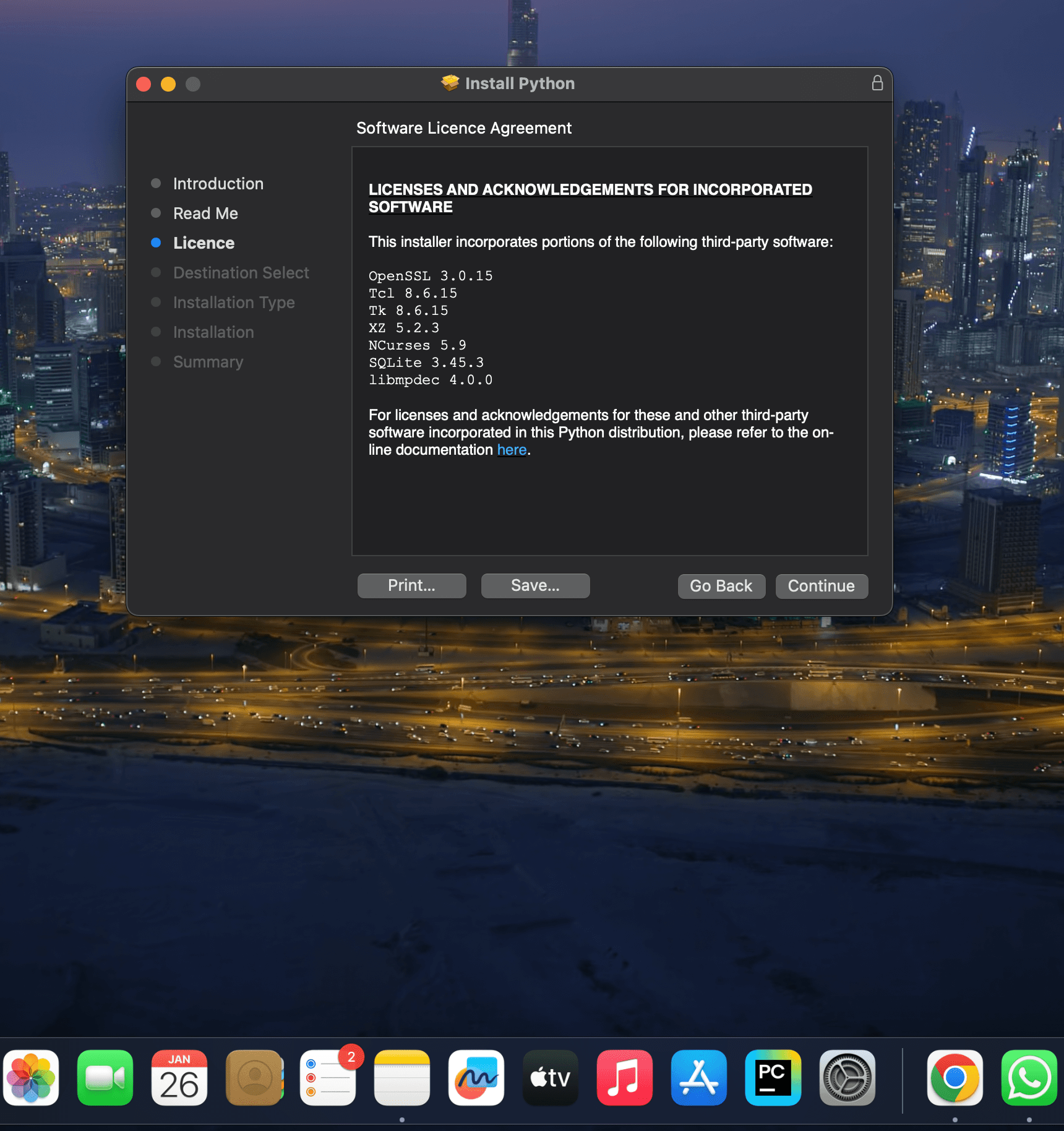Click 'Tk 8.6.15' line in licence text
This screenshot has height=1131, width=1064.
pos(408,311)
